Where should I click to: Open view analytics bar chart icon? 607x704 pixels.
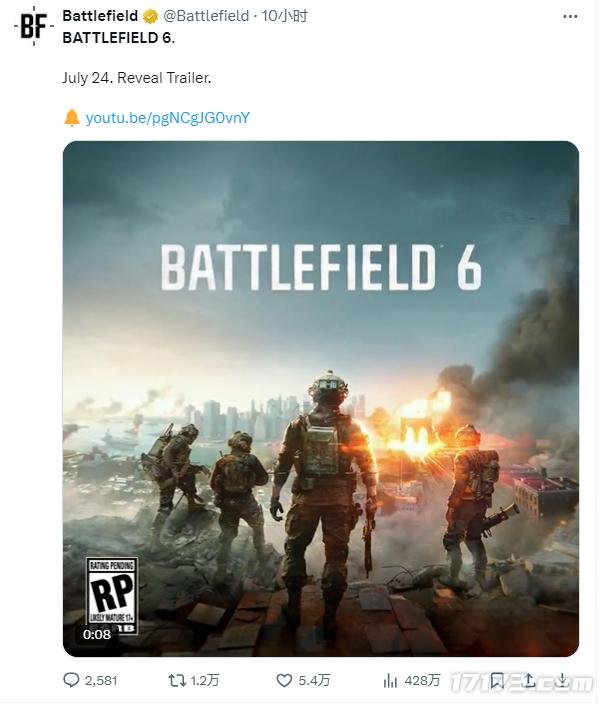point(391,680)
